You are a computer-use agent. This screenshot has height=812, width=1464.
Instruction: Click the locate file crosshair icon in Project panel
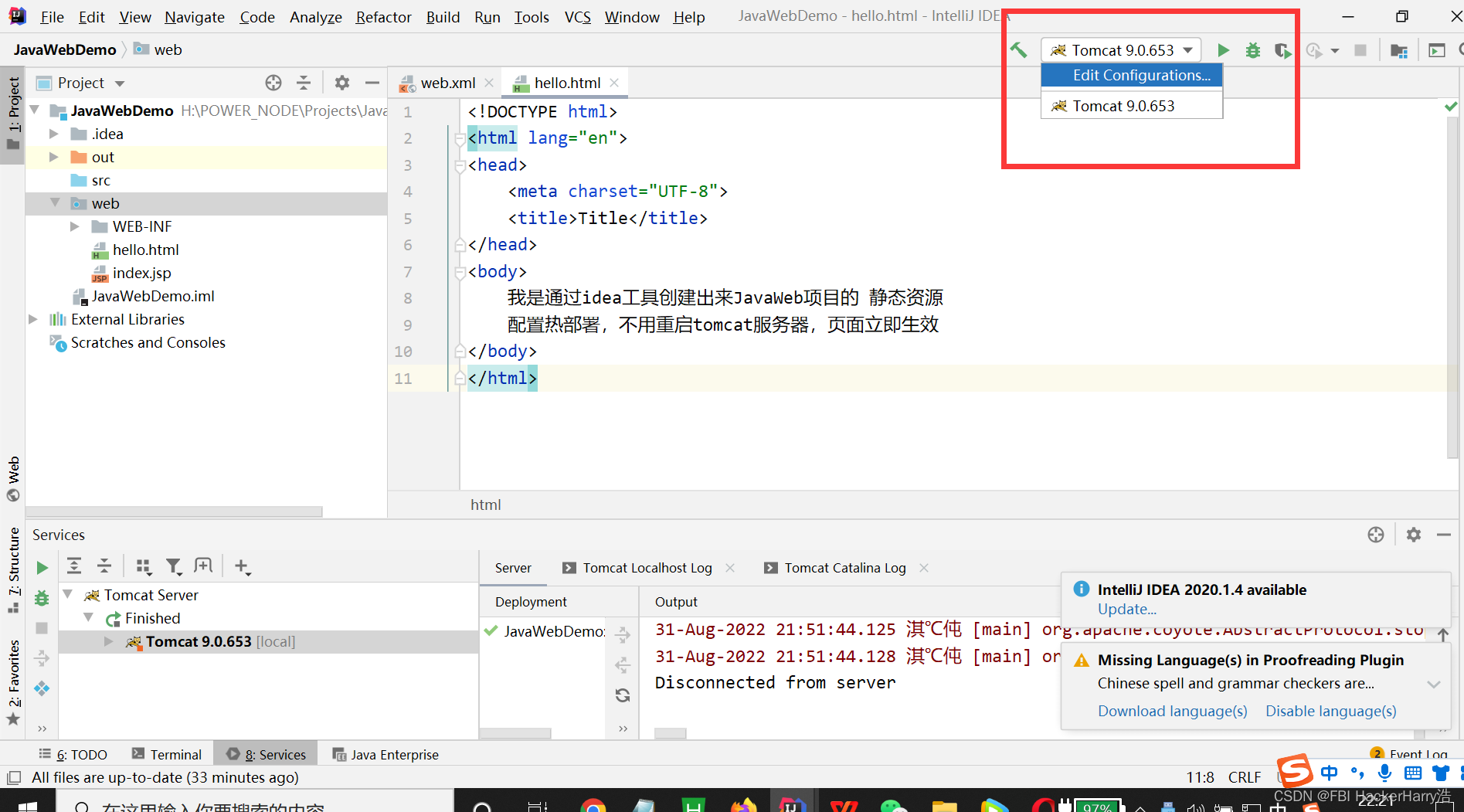click(x=273, y=83)
